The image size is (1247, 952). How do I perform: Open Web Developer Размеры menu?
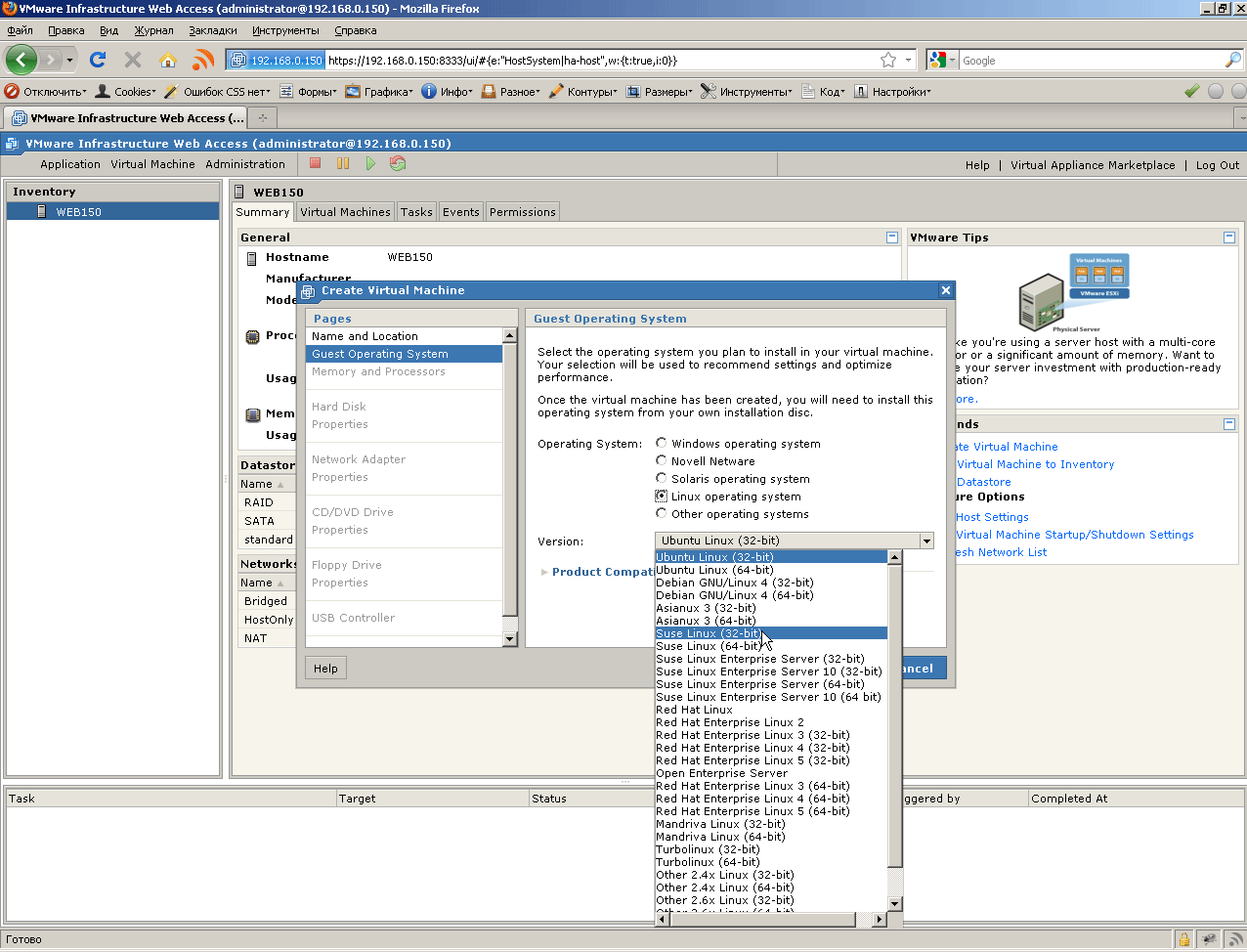pos(659,91)
